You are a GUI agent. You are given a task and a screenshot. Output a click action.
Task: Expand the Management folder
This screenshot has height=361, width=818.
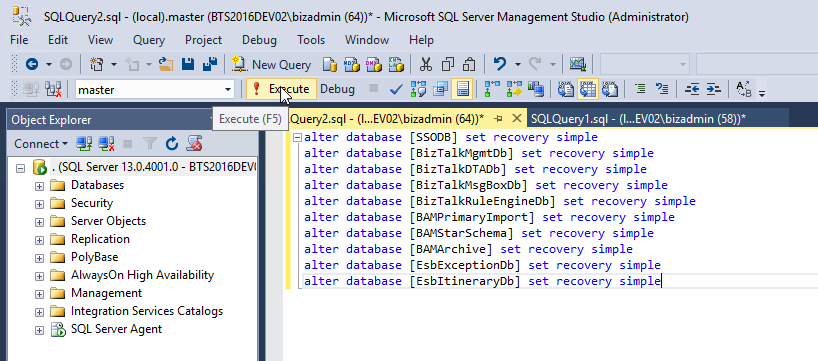pos(39,294)
